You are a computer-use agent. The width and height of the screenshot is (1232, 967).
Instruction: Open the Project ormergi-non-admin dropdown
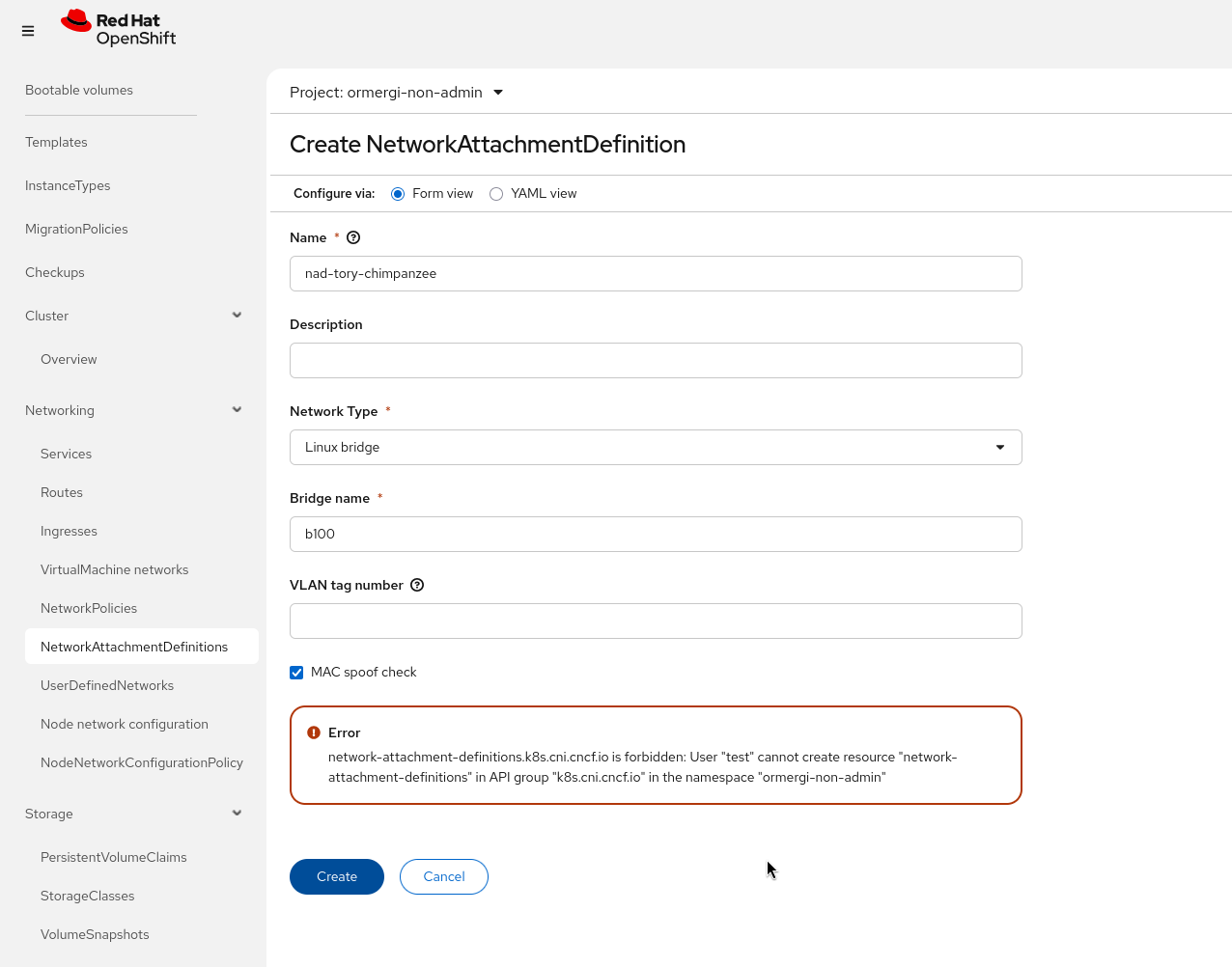point(397,93)
